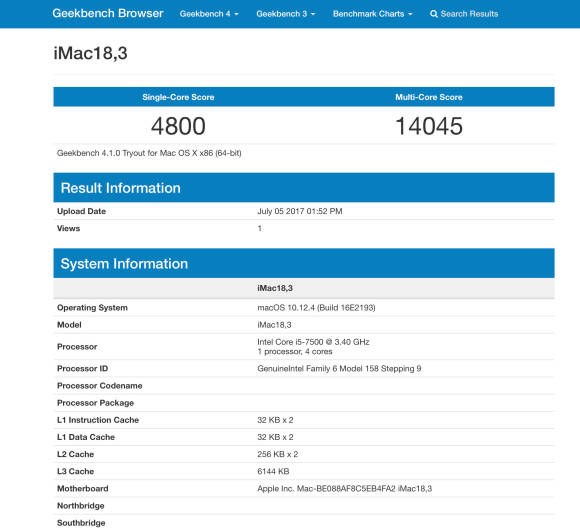Click the Benchmark Charts caret arrow
The image size is (580, 531).
pyautogui.click(x=410, y=14)
